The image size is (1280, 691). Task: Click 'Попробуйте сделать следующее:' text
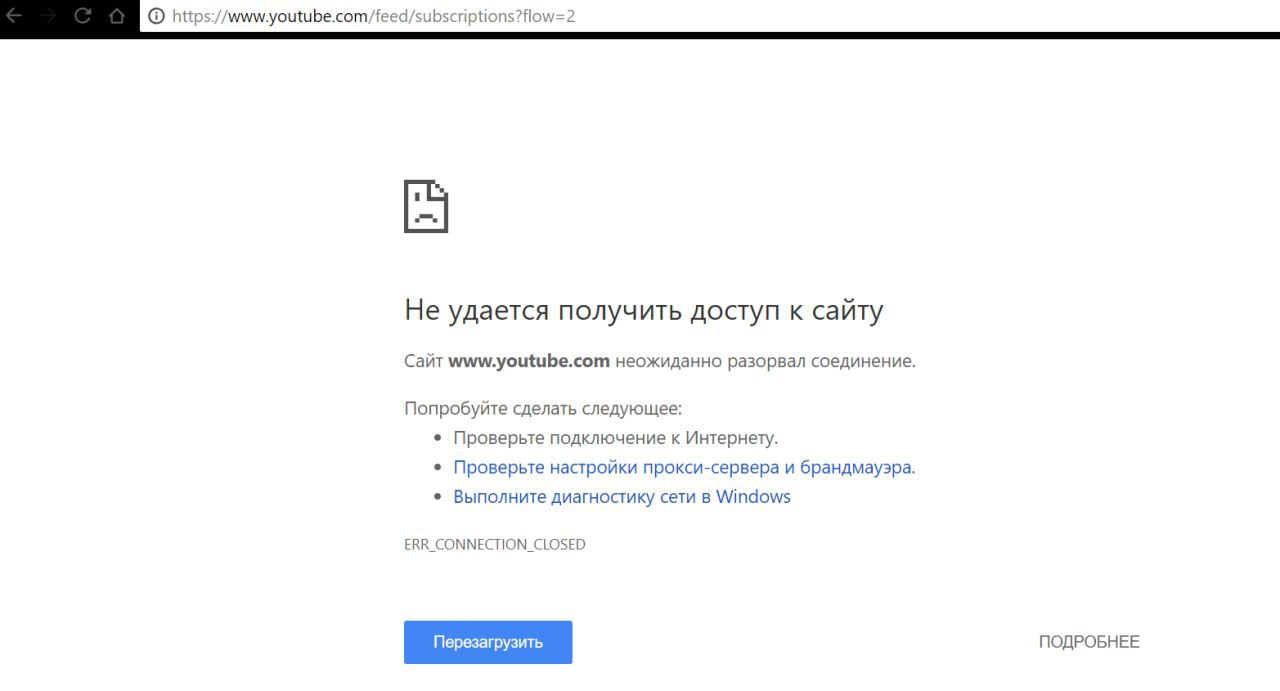click(543, 408)
